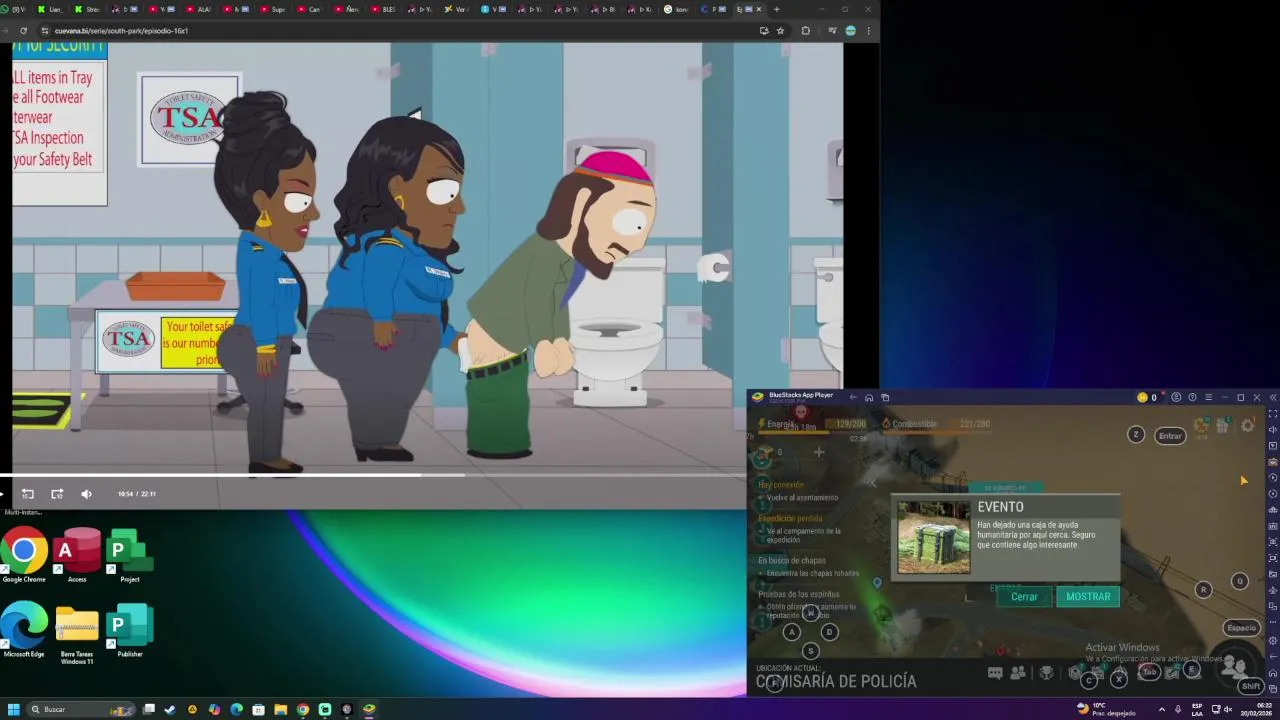Screen dimensions: 1280x720
Task: Open the orange events icon near gift box
Action: pos(1200,426)
